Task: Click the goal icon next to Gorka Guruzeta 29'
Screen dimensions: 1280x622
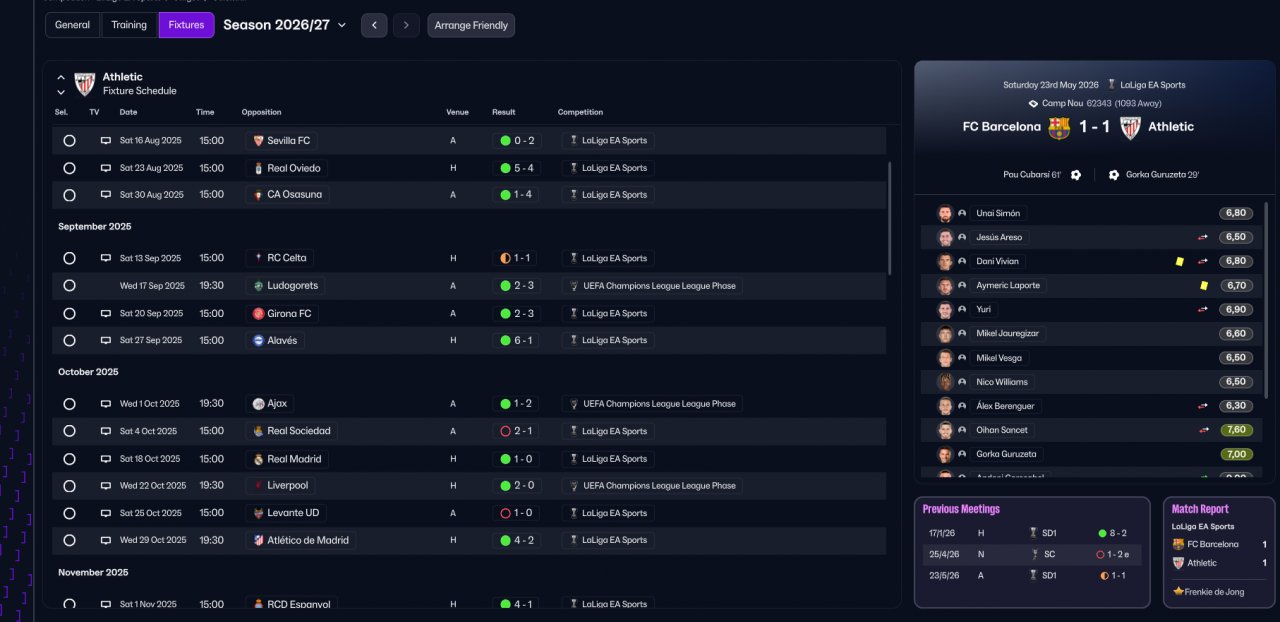Action: click(x=1114, y=175)
